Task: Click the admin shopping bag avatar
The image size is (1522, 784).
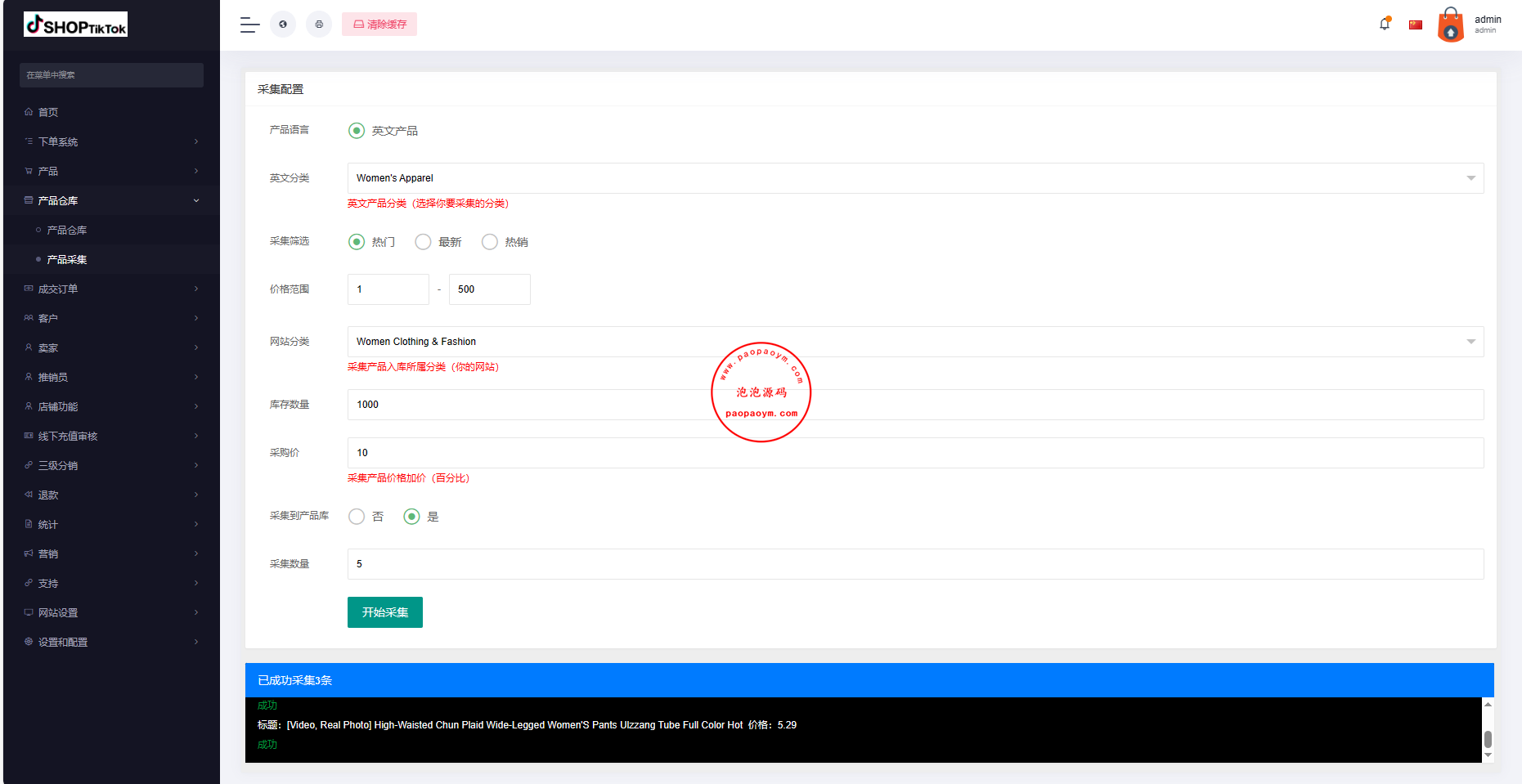Action: (1451, 25)
